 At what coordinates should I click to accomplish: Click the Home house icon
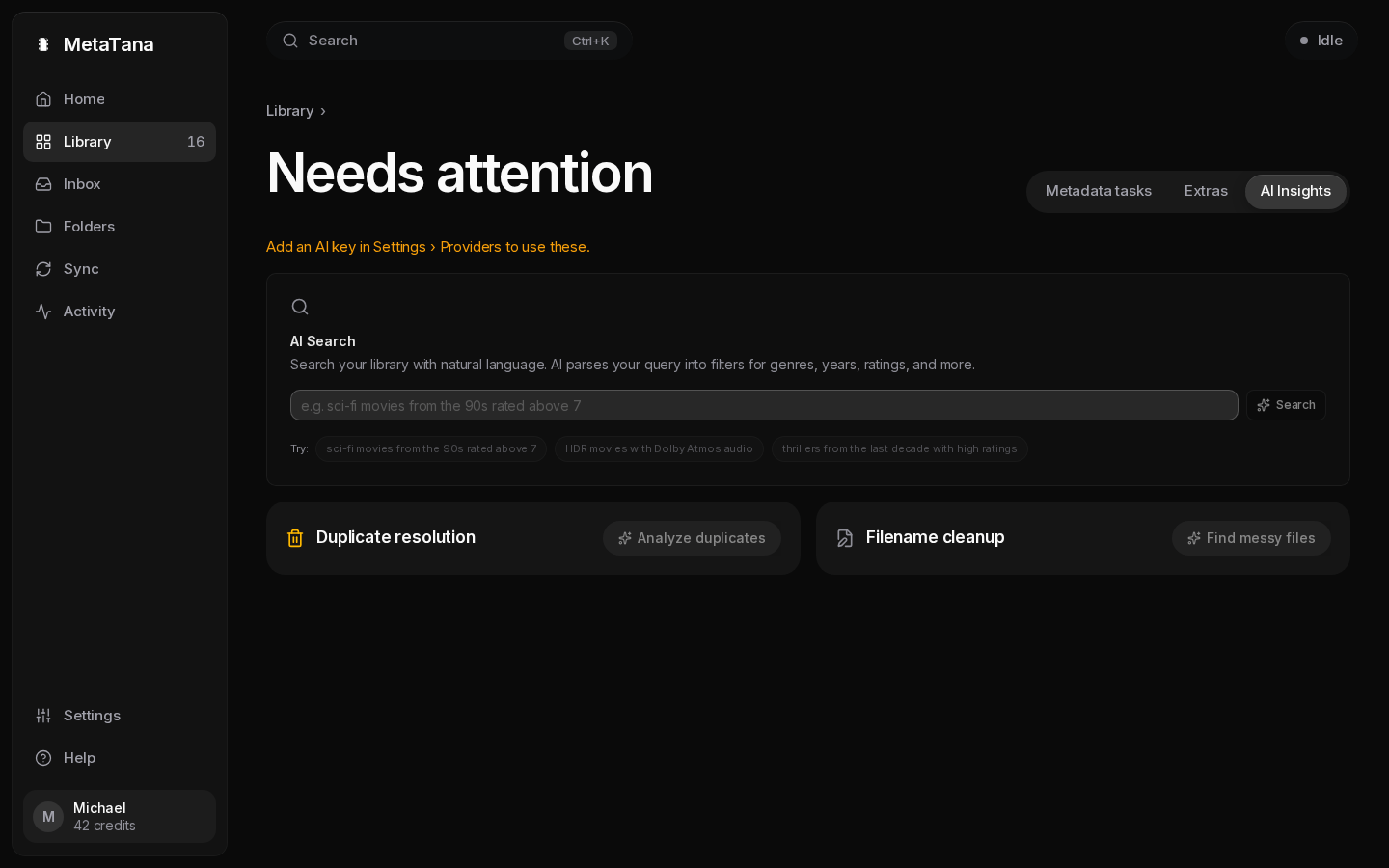(43, 99)
